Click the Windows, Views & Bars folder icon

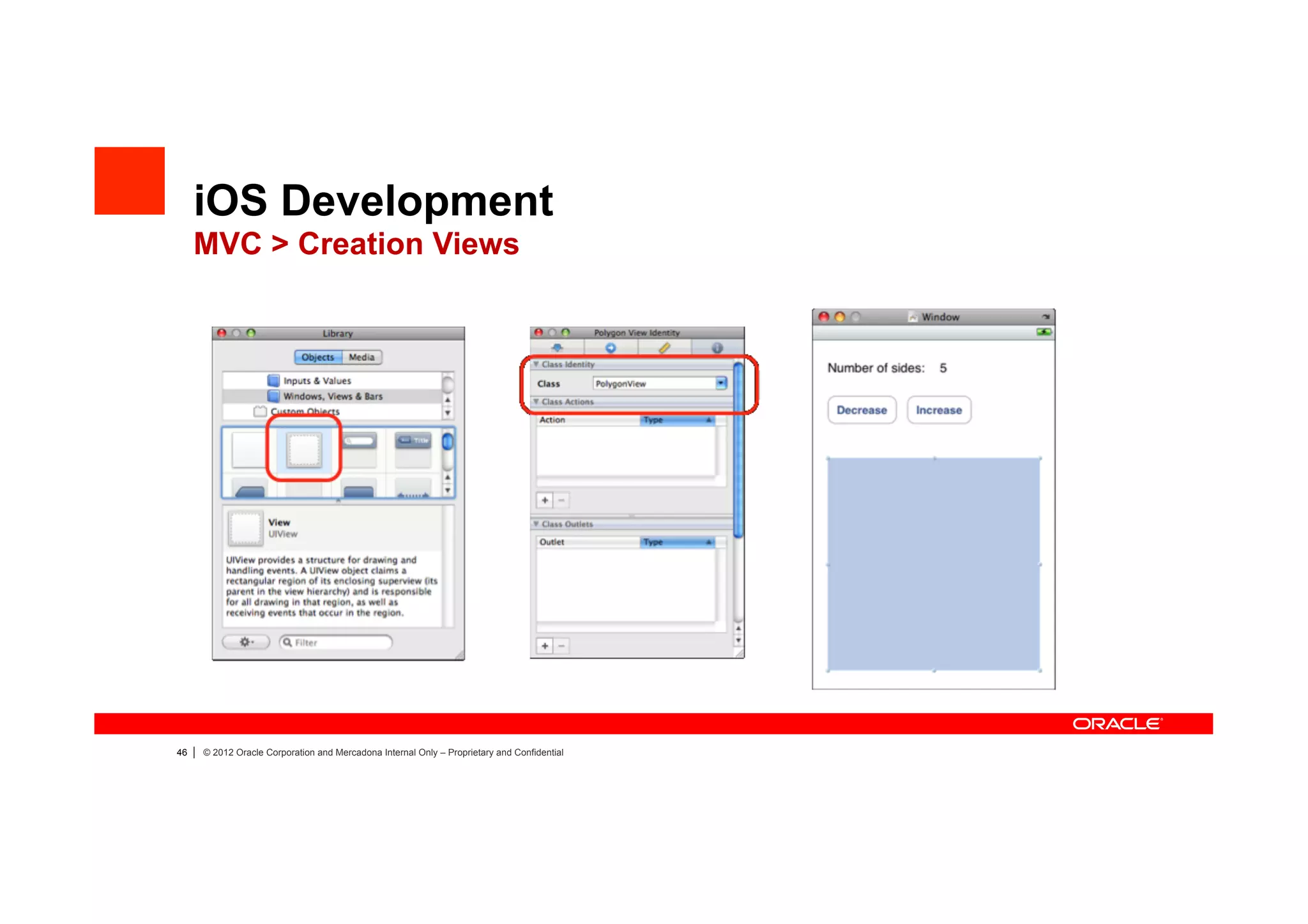[x=273, y=396]
